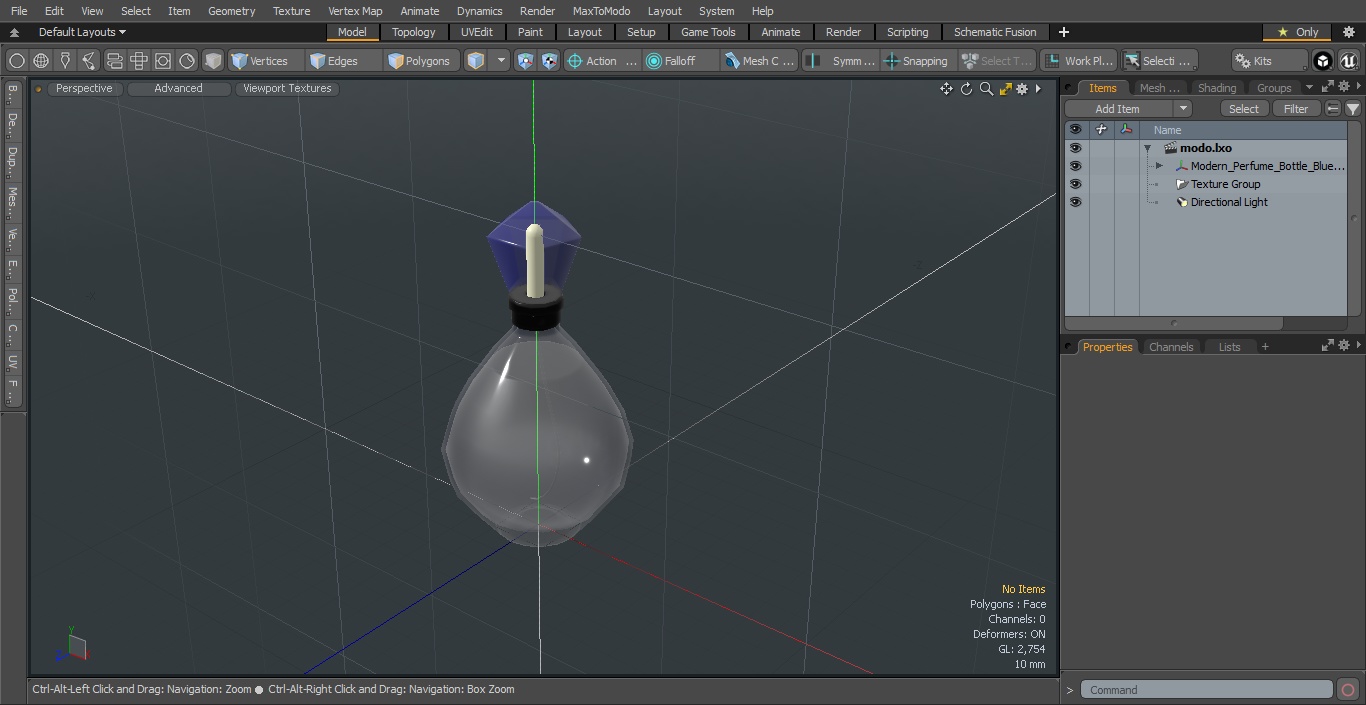The height and width of the screenshot is (705, 1366).
Task: Click the Command input field
Action: pyautogui.click(x=1207, y=690)
